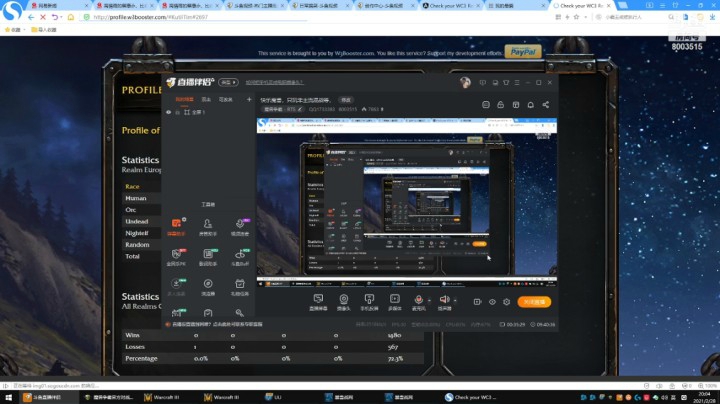Image resolution: width=720 pixels, height=404 pixels.
Task: Open the padlock icon in the top-right stream toolbar
Action: [x=501, y=105]
